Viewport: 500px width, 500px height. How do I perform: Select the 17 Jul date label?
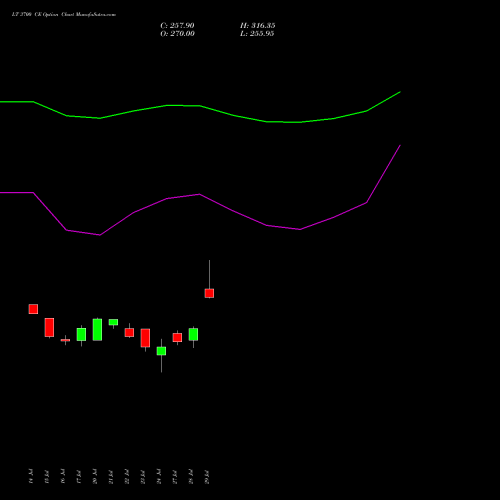79,476
